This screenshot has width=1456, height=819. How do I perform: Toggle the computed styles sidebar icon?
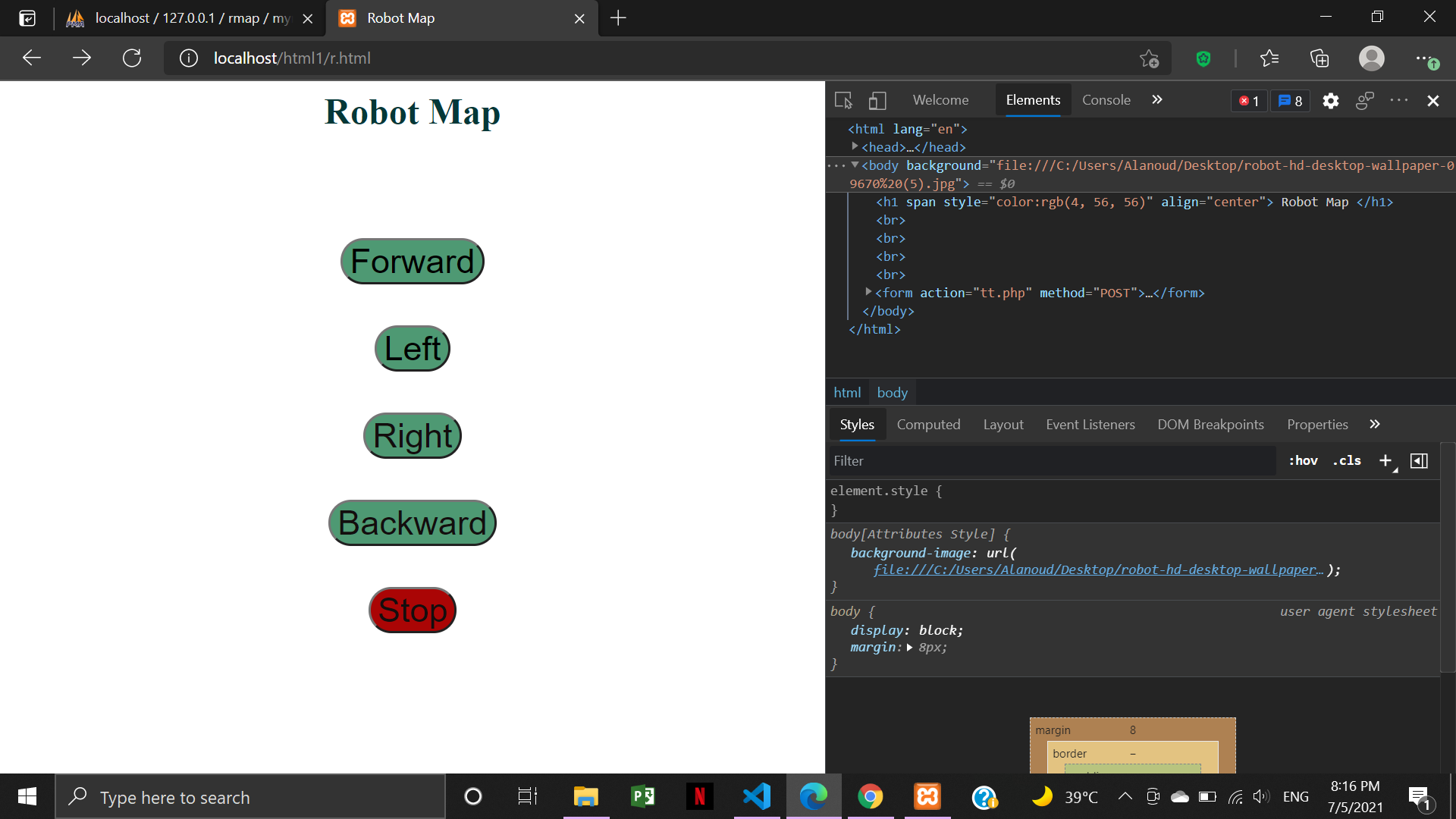1419,460
